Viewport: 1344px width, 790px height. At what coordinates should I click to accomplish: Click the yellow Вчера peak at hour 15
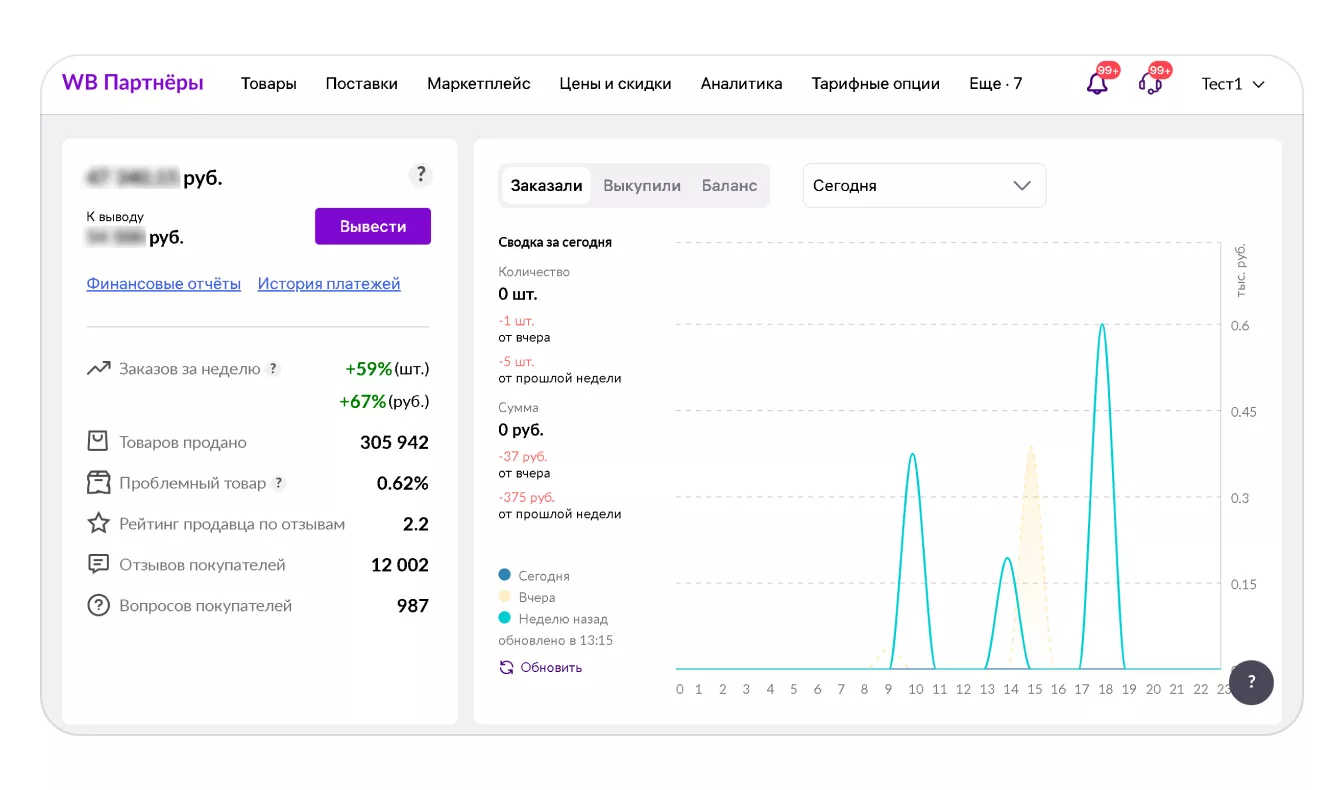[1031, 448]
